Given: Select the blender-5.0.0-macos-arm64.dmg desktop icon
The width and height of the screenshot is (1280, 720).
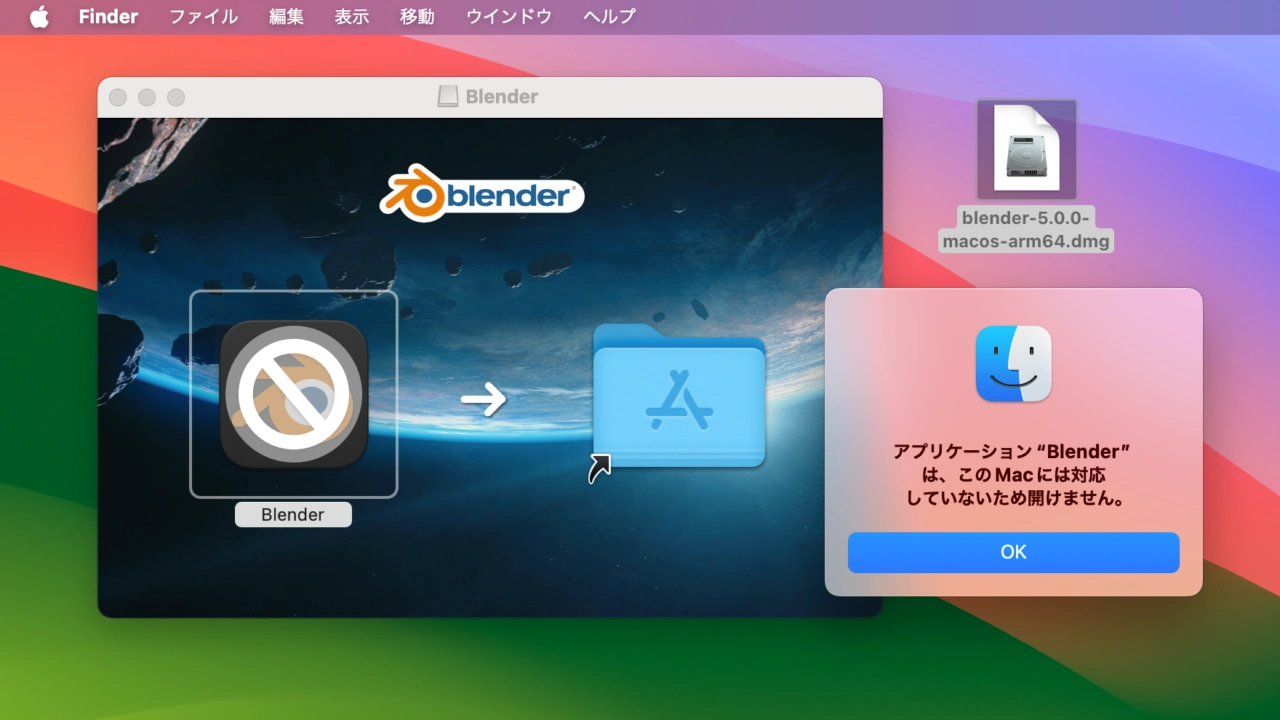Looking at the screenshot, I should click(x=1025, y=150).
